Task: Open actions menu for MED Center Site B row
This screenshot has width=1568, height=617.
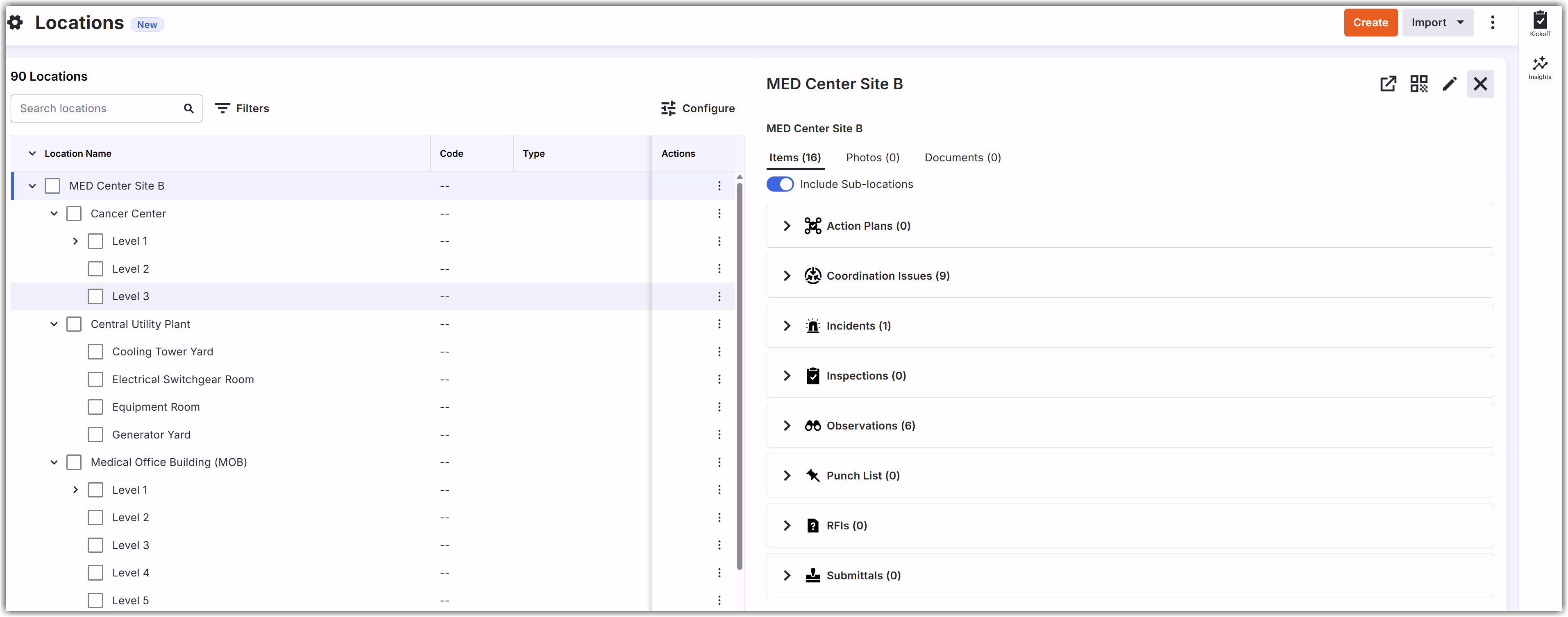Action: point(719,185)
